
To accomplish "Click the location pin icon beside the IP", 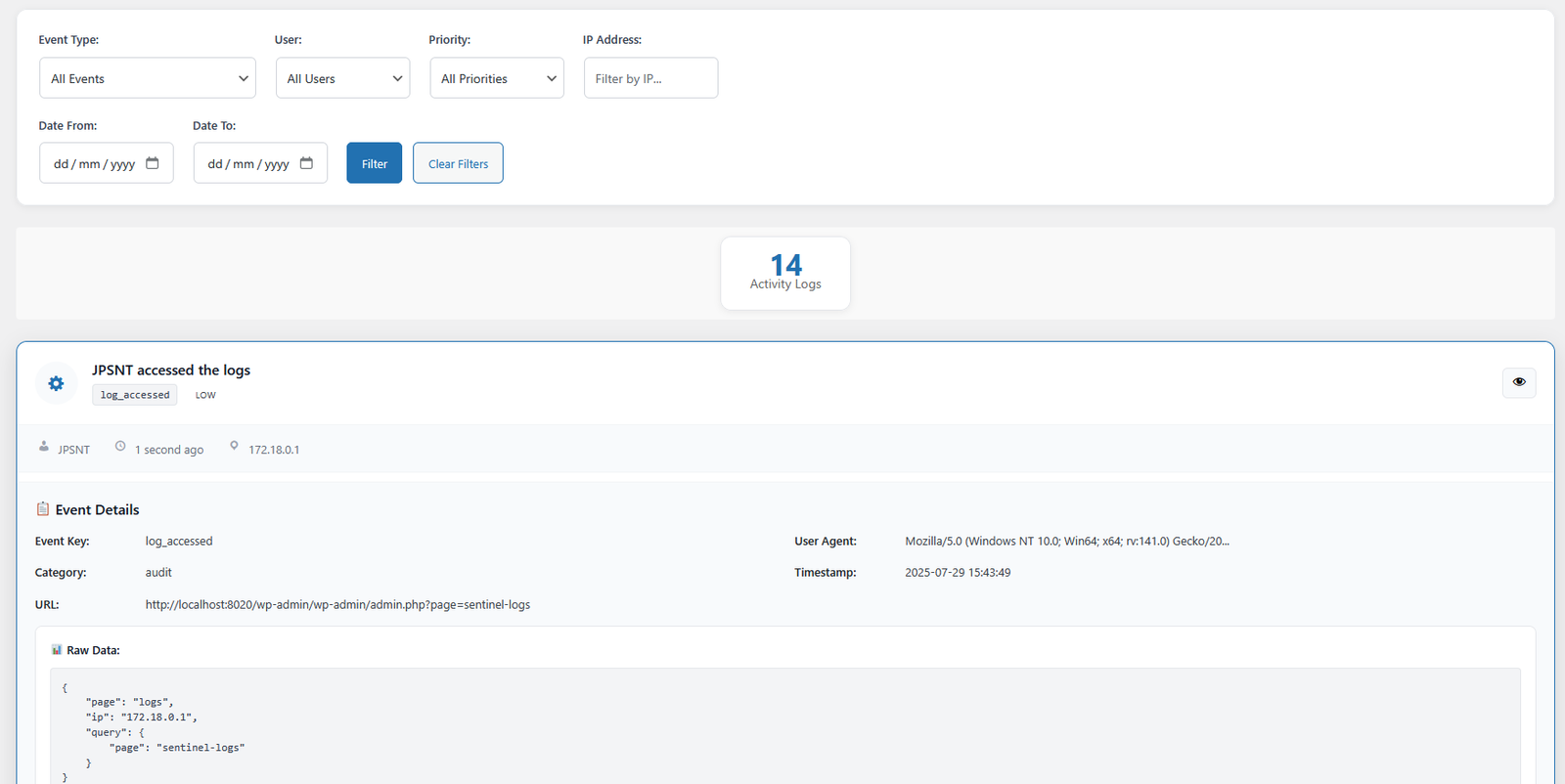I will (234, 447).
